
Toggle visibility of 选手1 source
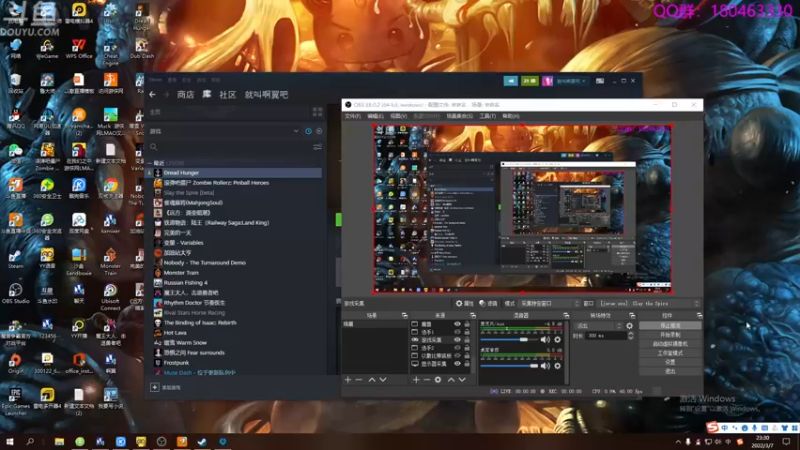(x=457, y=332)
